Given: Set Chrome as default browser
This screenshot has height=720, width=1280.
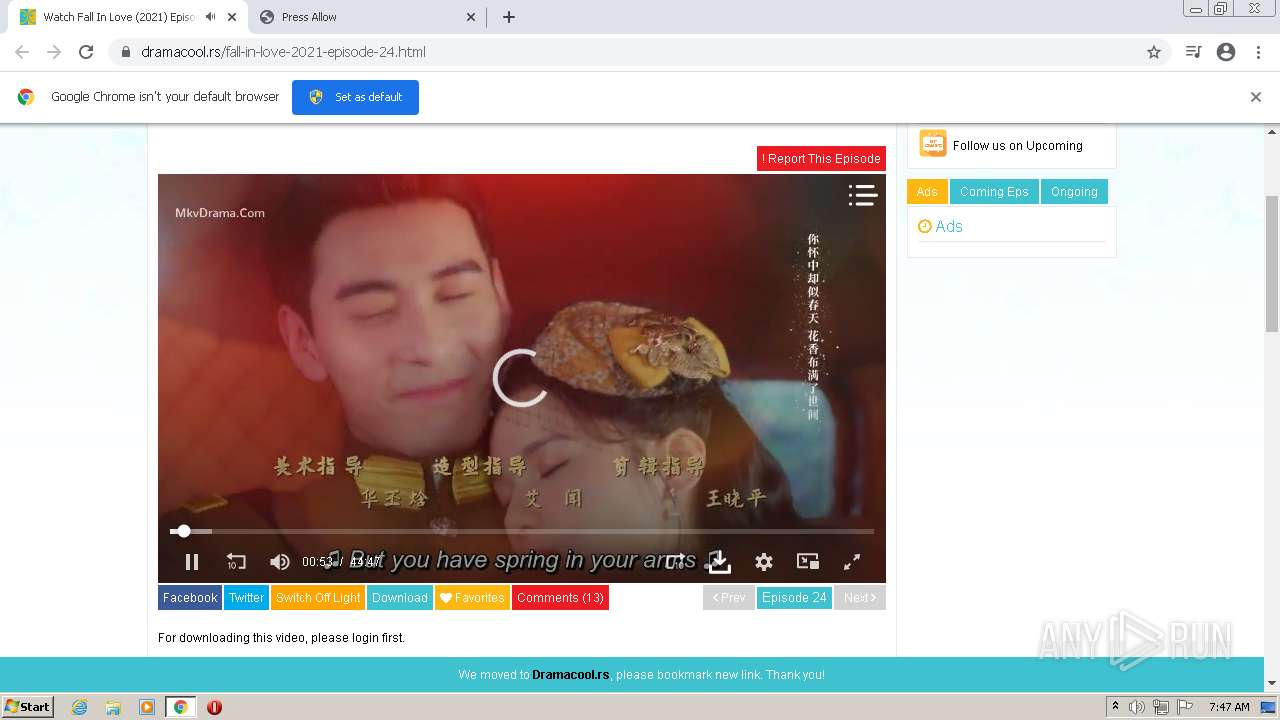Looking at the screenshot, I should 355,97.
